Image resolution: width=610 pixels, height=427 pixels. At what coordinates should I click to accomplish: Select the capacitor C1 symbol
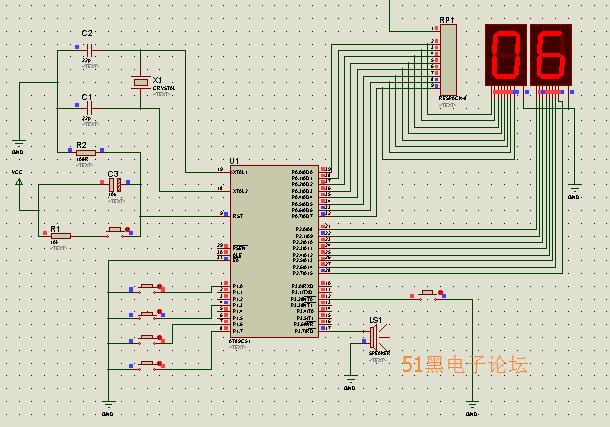89,108
